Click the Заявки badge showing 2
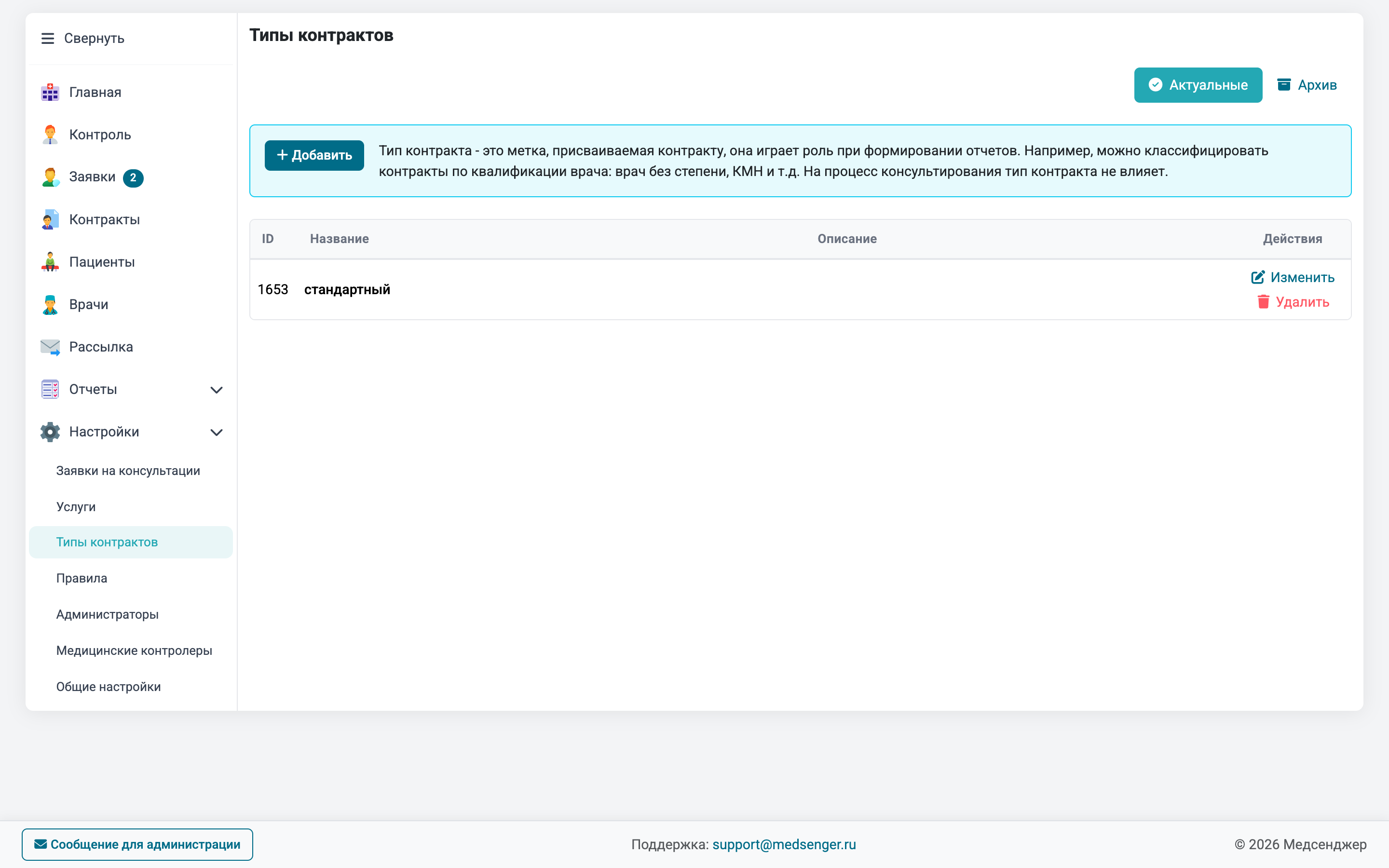The width and height of the screenshot is (1389, 868). [133, 177]
